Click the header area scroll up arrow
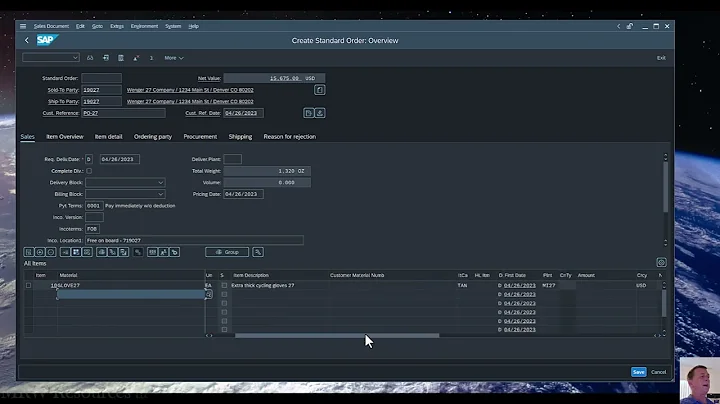The width and height of the screenshot is (720, 404). [x=665, y=157]
